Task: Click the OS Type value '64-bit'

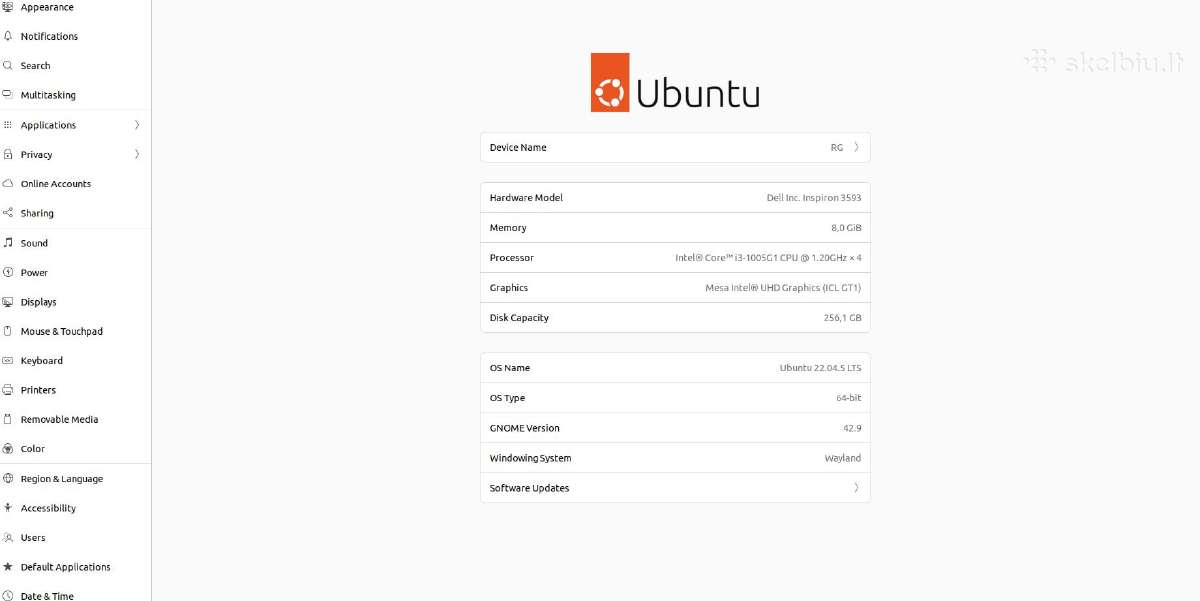Action: point(848,398)
